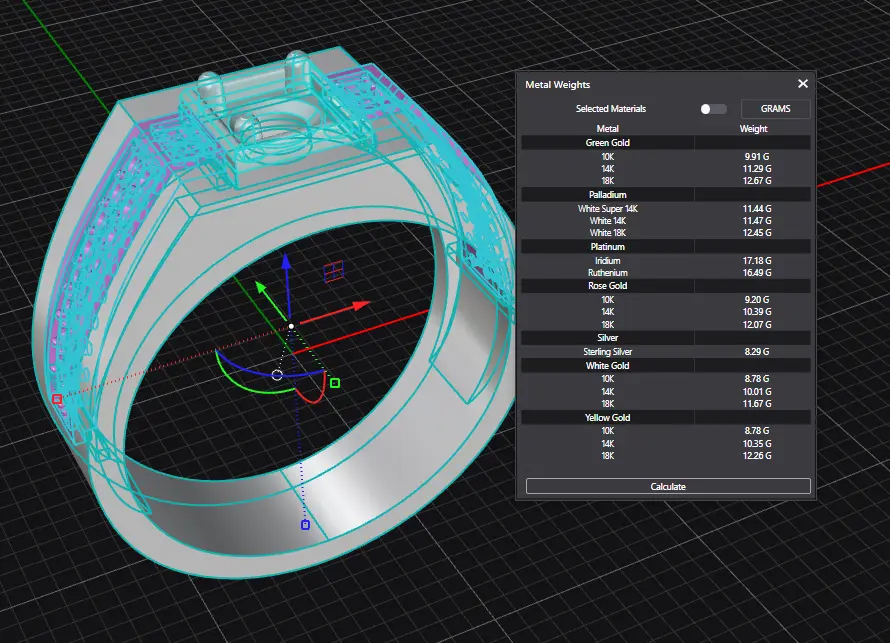Click the Iridium metal row
The height and width of the screenshot is (643, 890).
(607, 261)
